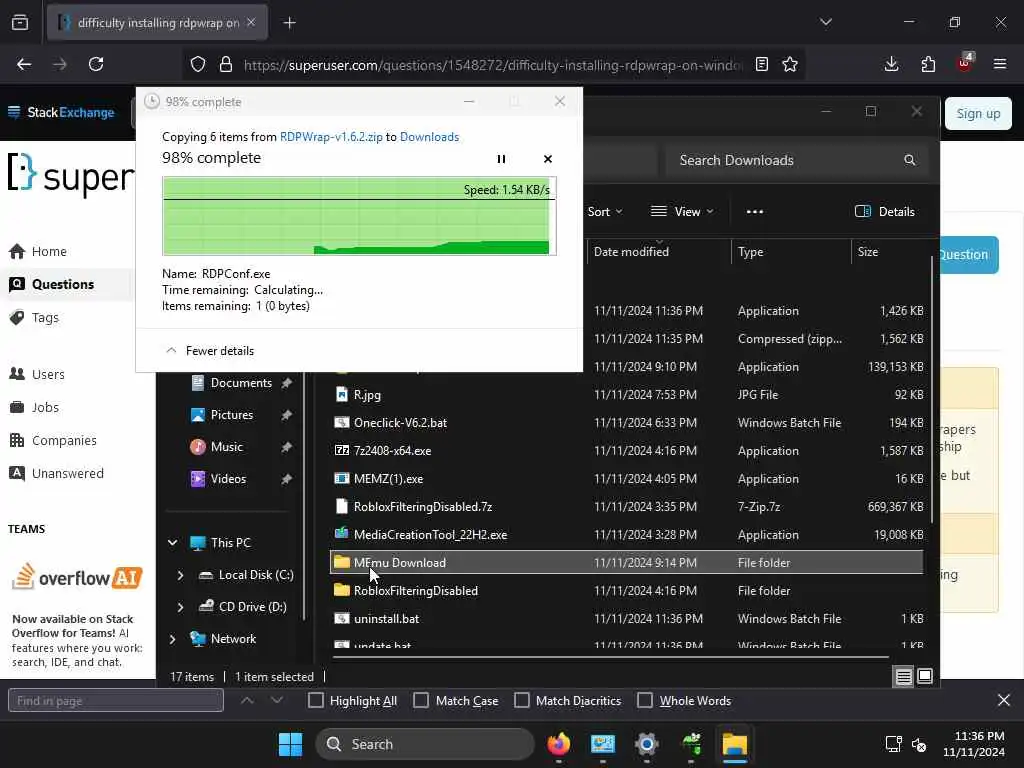Select MEMZ(1).exe file
The height and width of the screenshot is (768, 1024).
(627, 479)
